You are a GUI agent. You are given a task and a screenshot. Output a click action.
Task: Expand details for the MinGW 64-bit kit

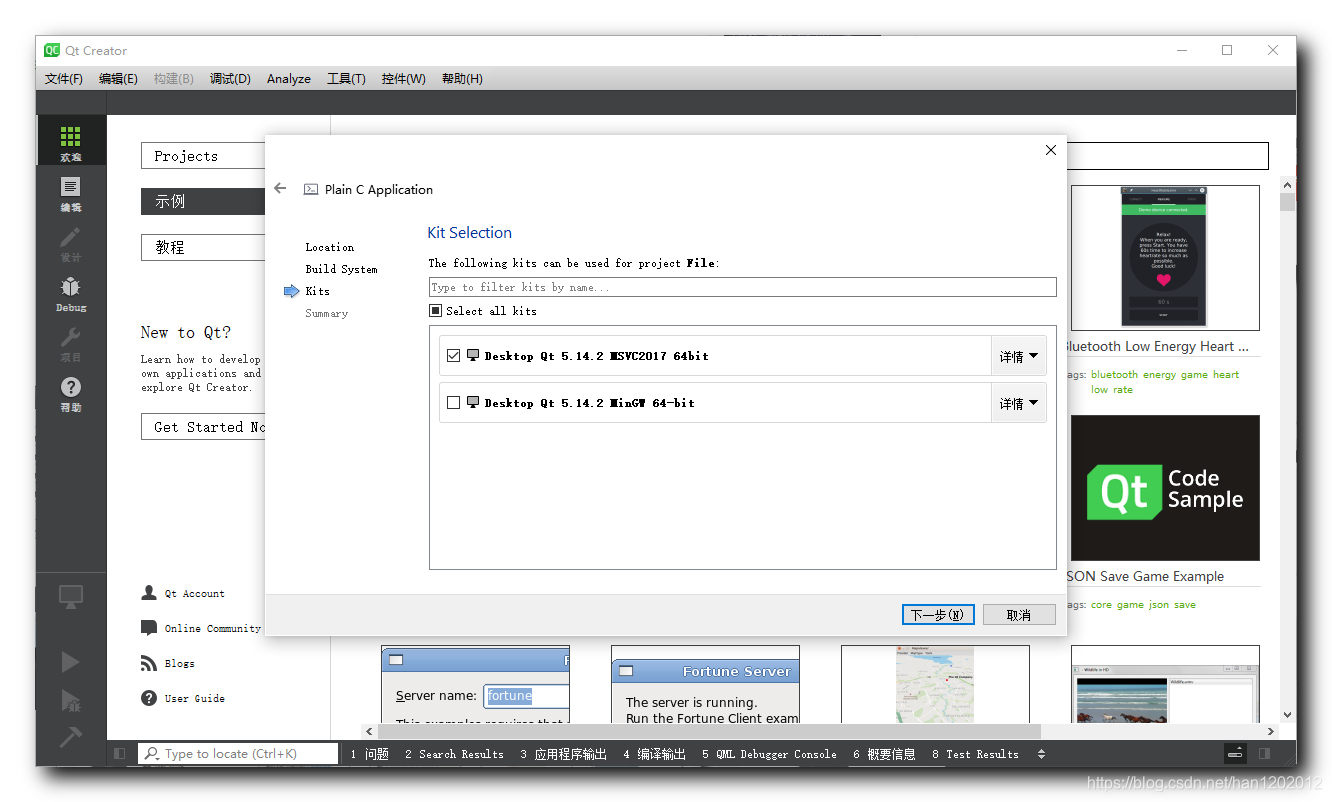[1018, 403]
